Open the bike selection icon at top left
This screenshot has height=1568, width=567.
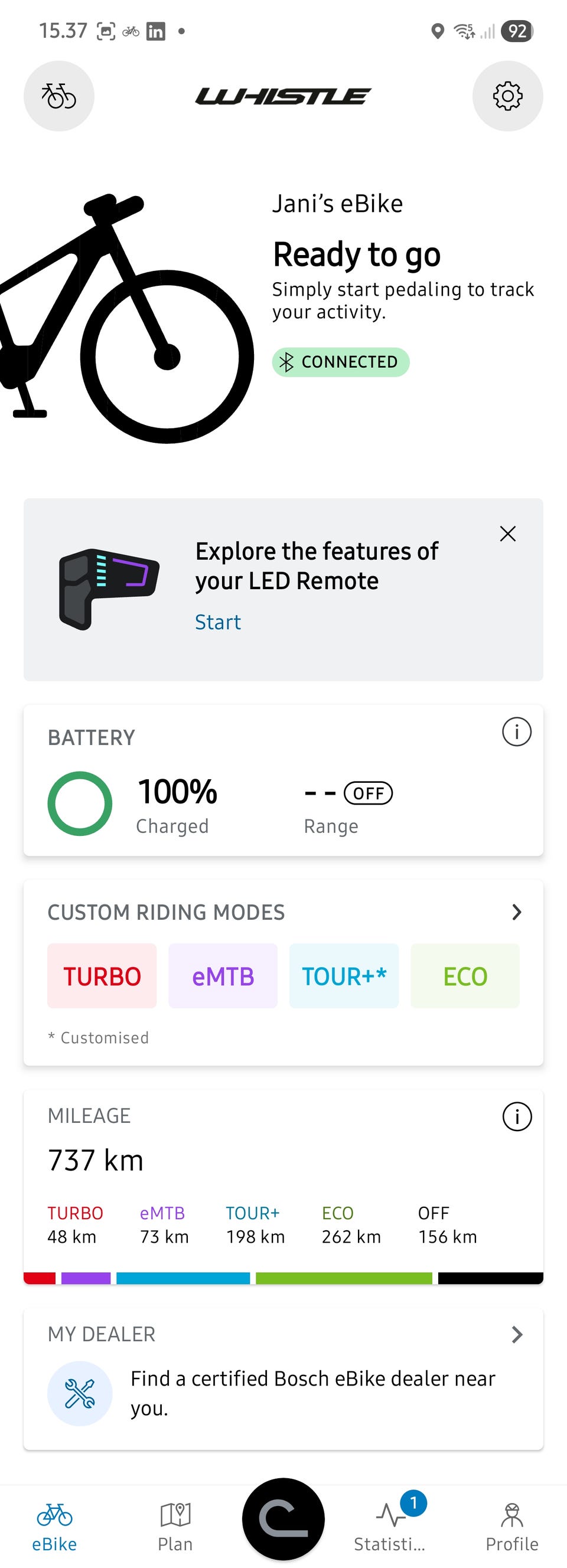tap(58, 96)
